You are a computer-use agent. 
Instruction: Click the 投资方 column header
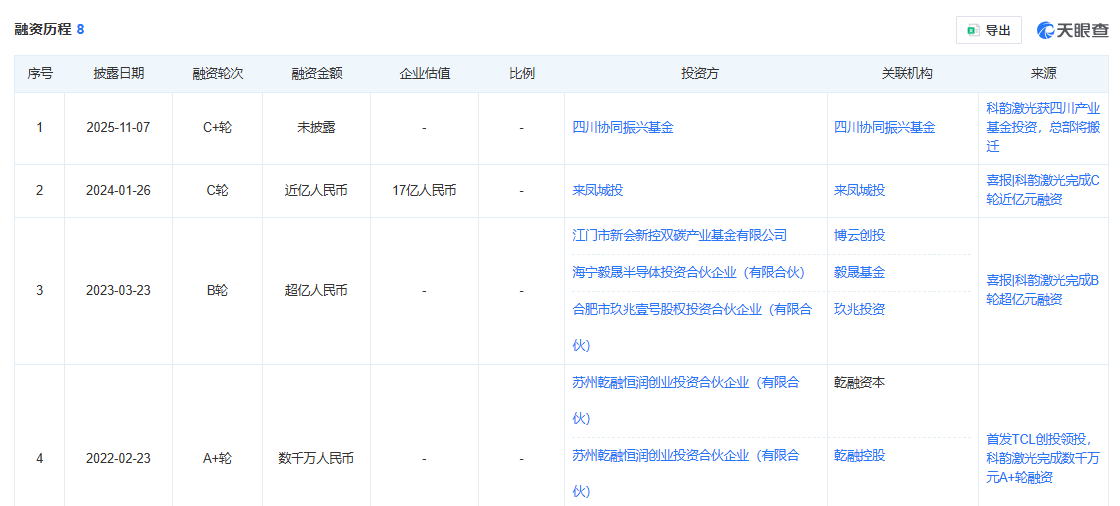click(697, 74)
